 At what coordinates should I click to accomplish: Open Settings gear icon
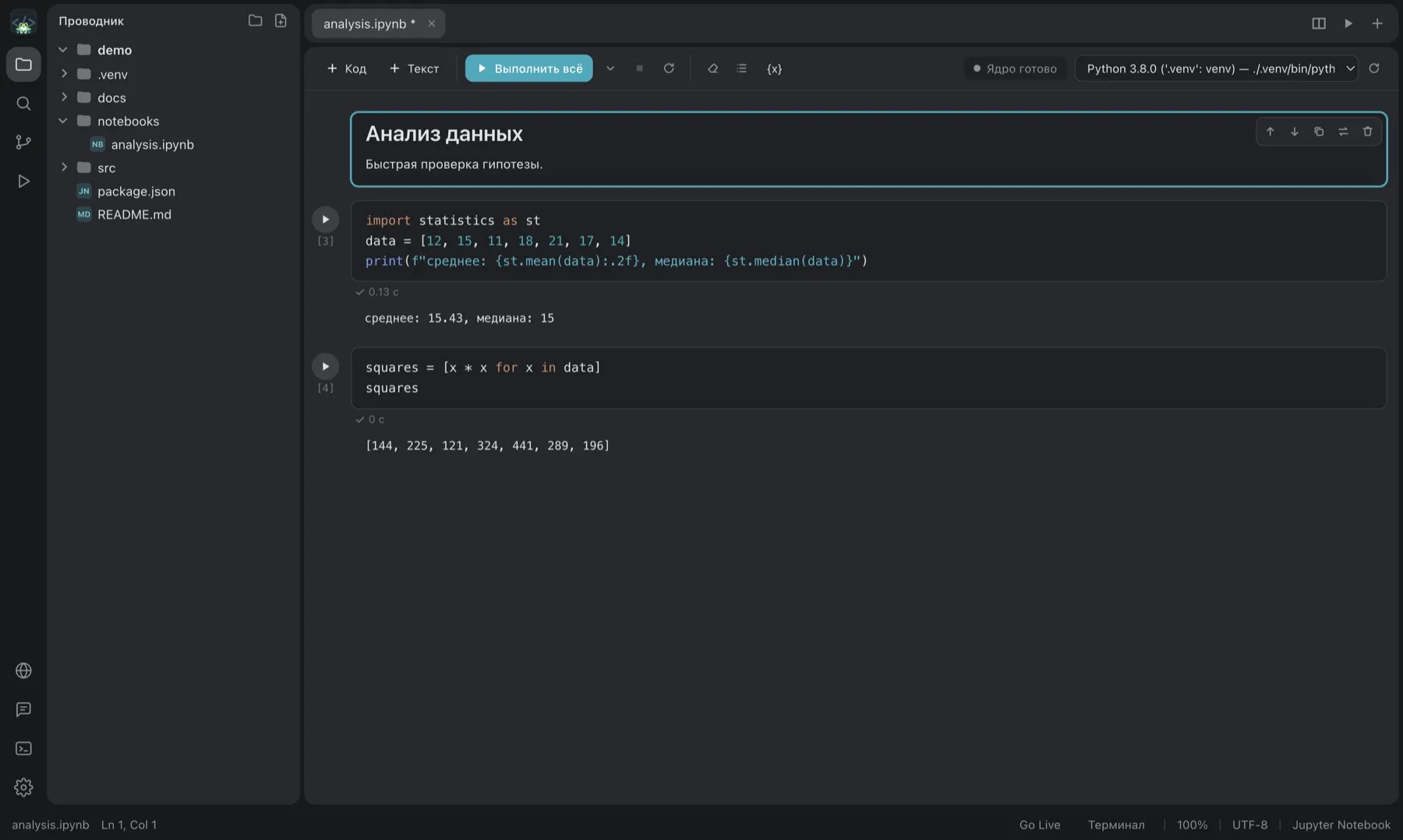pyautogui.click(x=23, y=788)
